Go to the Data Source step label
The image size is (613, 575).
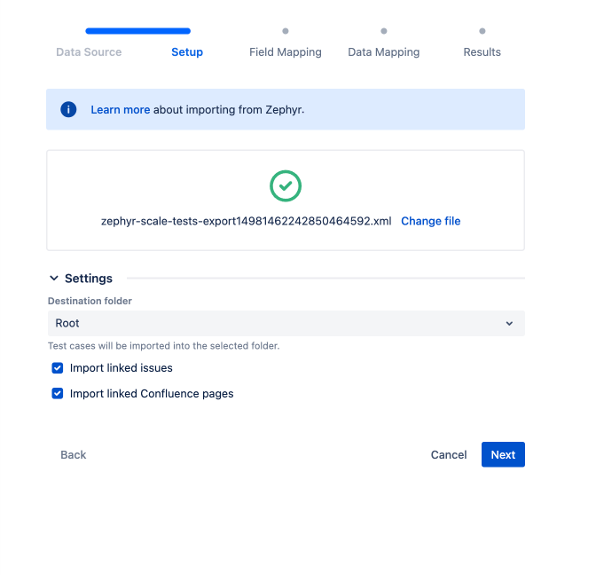89,52
